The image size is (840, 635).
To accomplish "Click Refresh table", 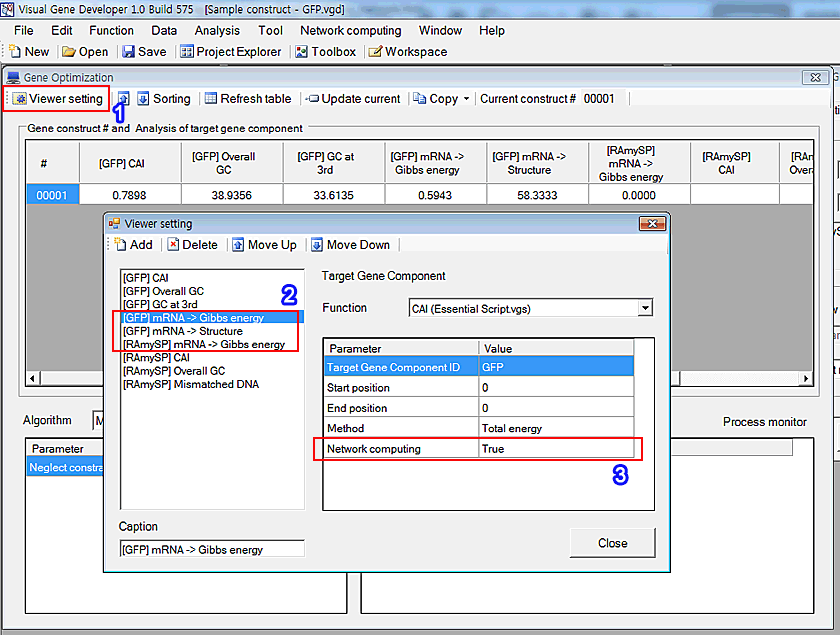I will pyautogui.click(x=249, y=99).
